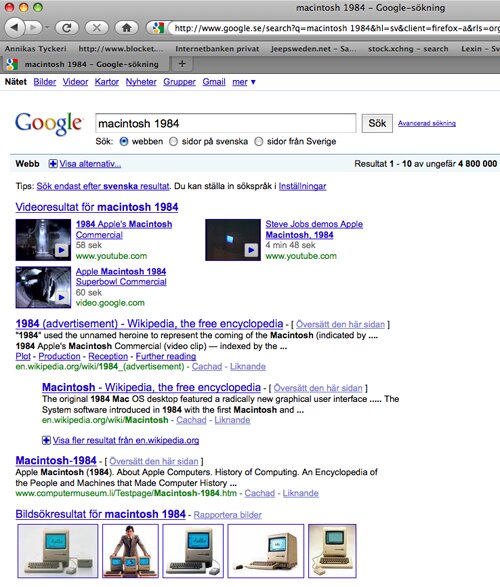500x587 pixels.
Task: Click the Google site icon beside URL
Action: [x=158, y=28]
